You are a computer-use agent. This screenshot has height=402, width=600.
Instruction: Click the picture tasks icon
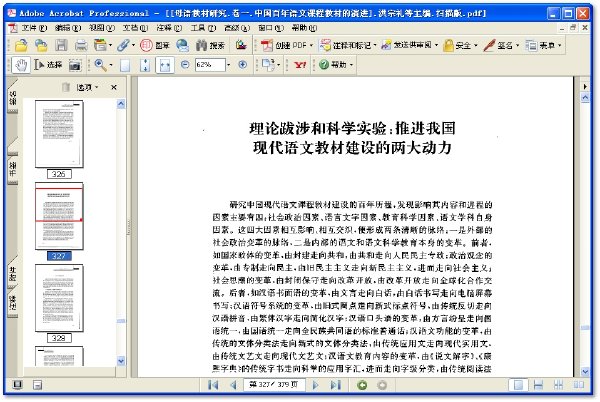pyautogui.click(x=241, y=45)
